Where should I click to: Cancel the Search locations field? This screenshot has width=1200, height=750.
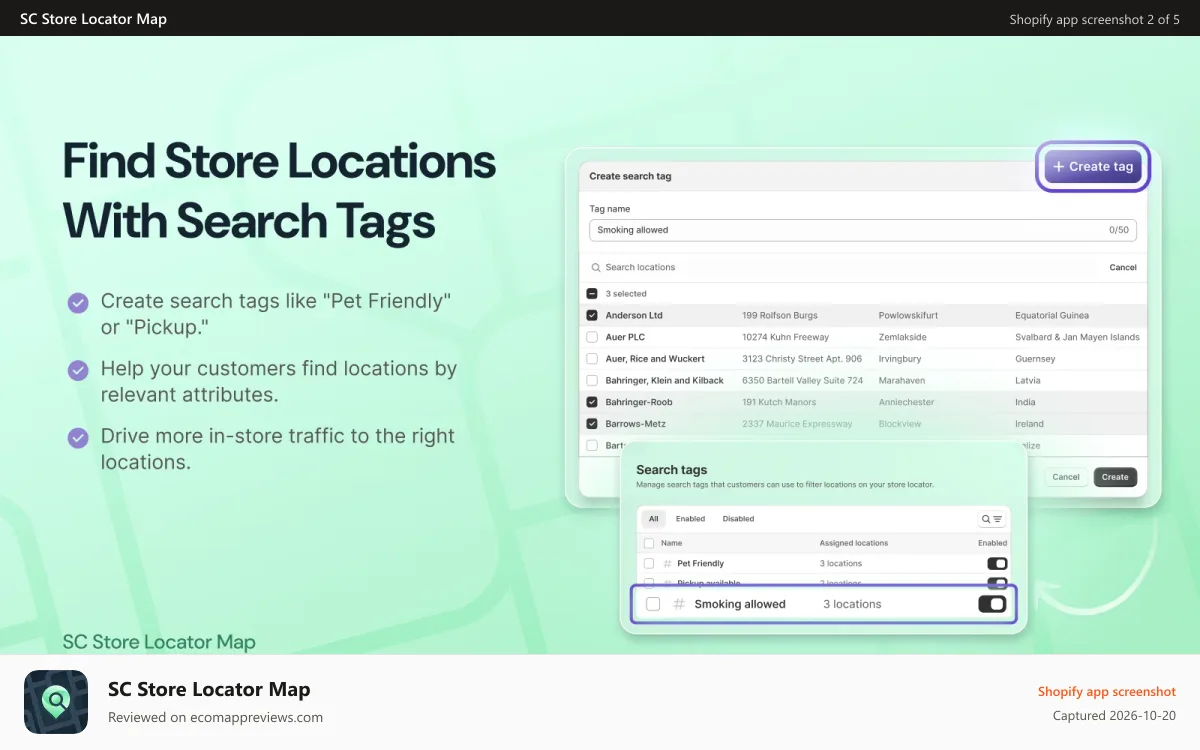(x=1123, y=268)
